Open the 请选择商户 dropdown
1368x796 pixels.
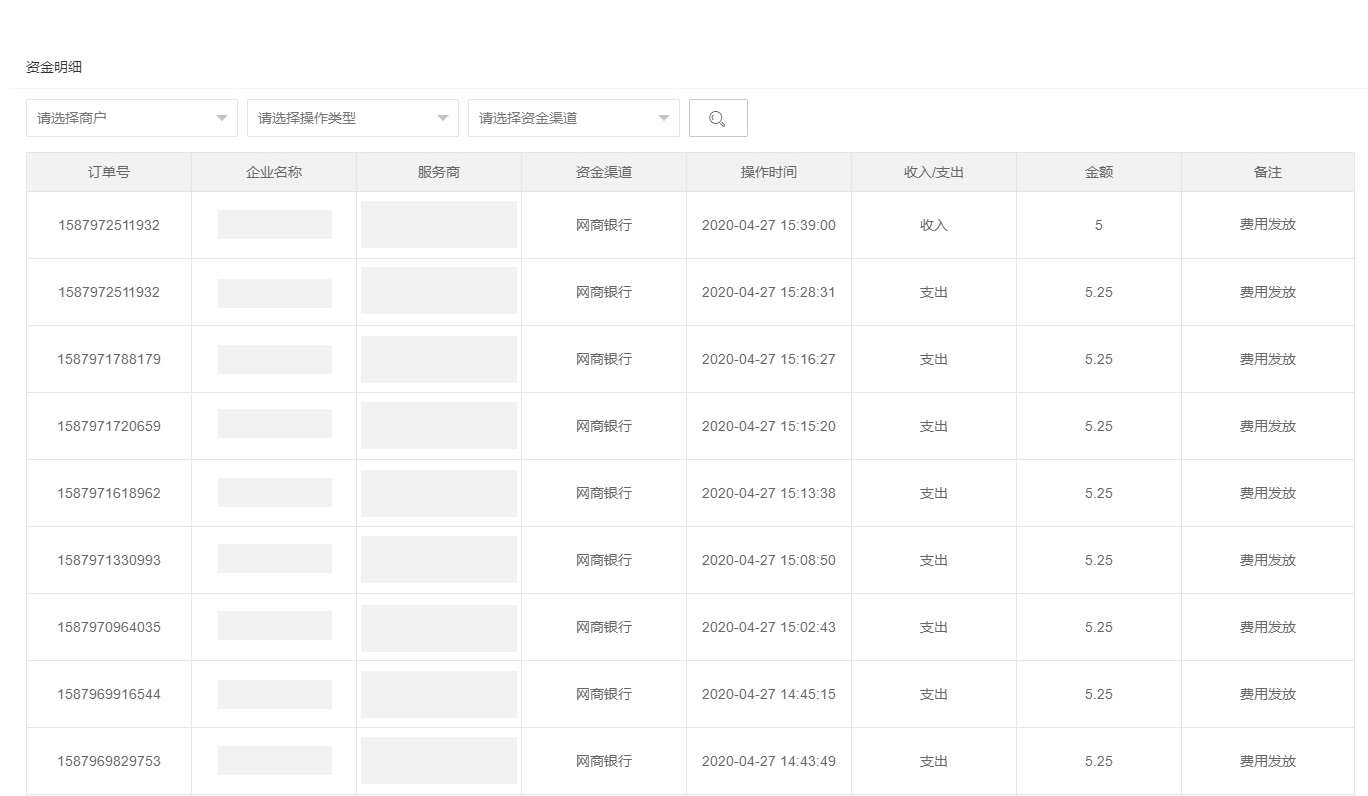pos(132,118)
